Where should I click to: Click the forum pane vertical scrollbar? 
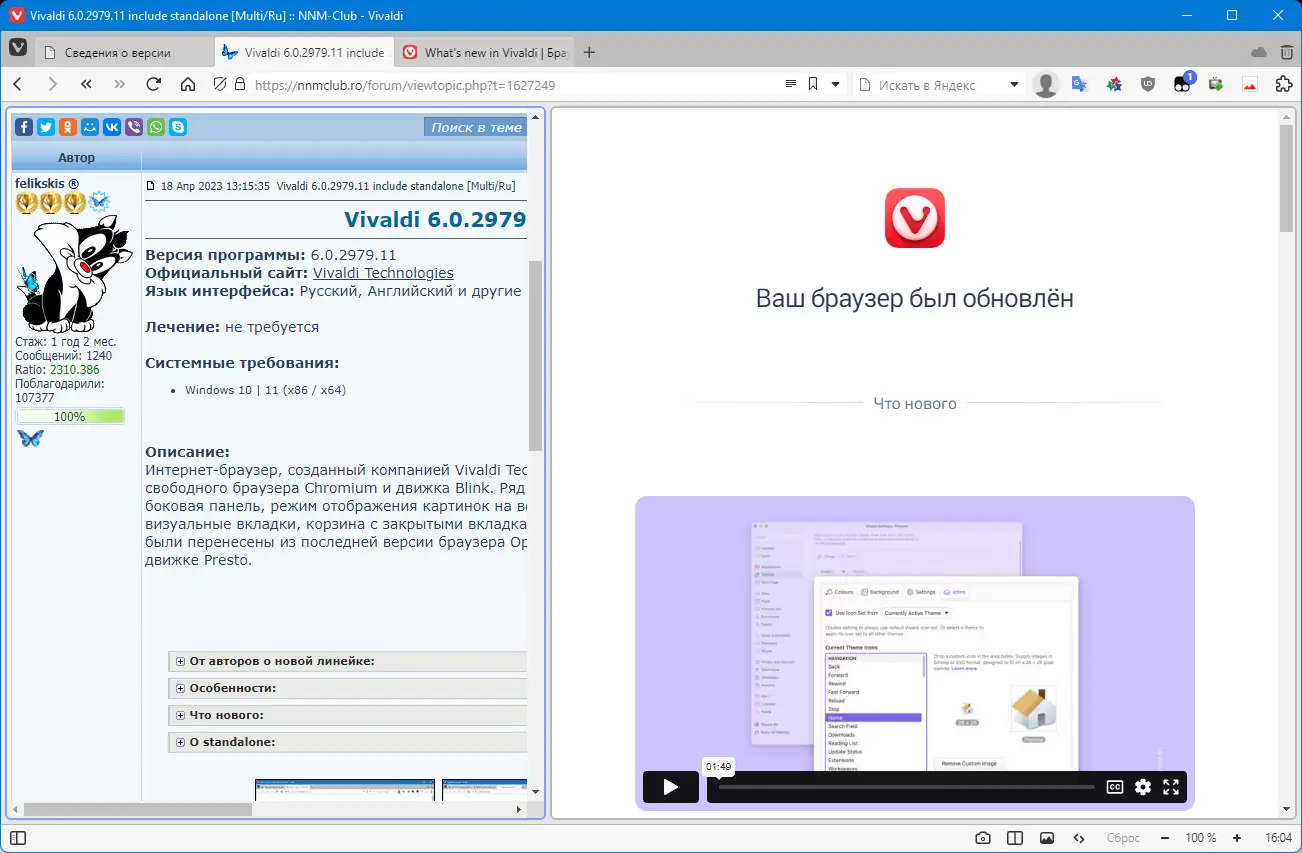point(535,355)
